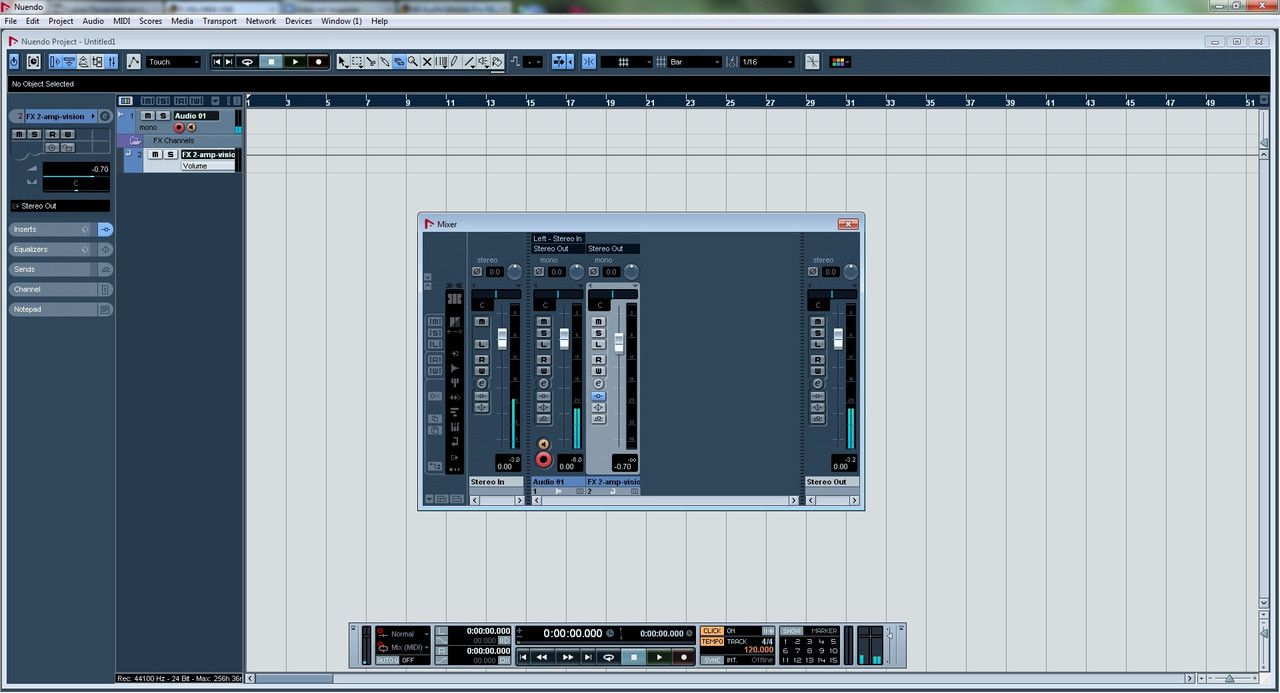This screenshot has height=693, width=1280.
Task: Open edit settings for Audio 01 channel
Action: click(544, 383)
